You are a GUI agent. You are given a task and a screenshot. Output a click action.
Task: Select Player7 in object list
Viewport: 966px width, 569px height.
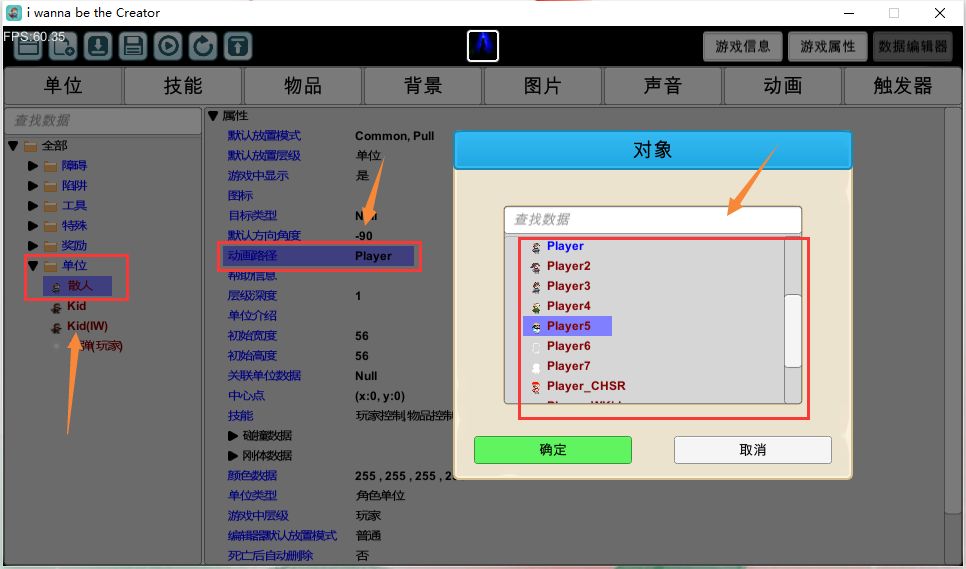coord(569,366)
